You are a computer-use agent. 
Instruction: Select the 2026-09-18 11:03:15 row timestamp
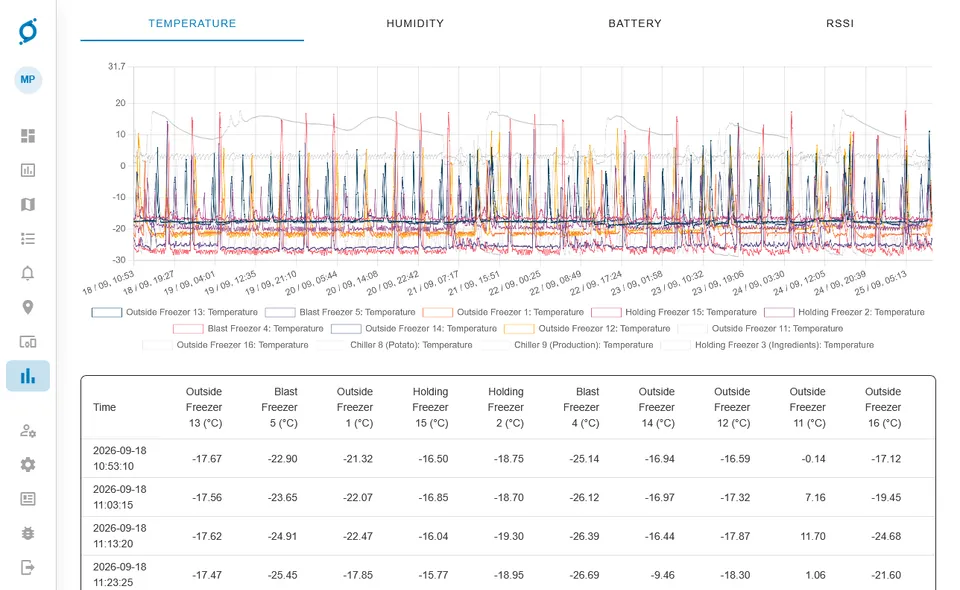pyautogui.click(x=119, y=498)
